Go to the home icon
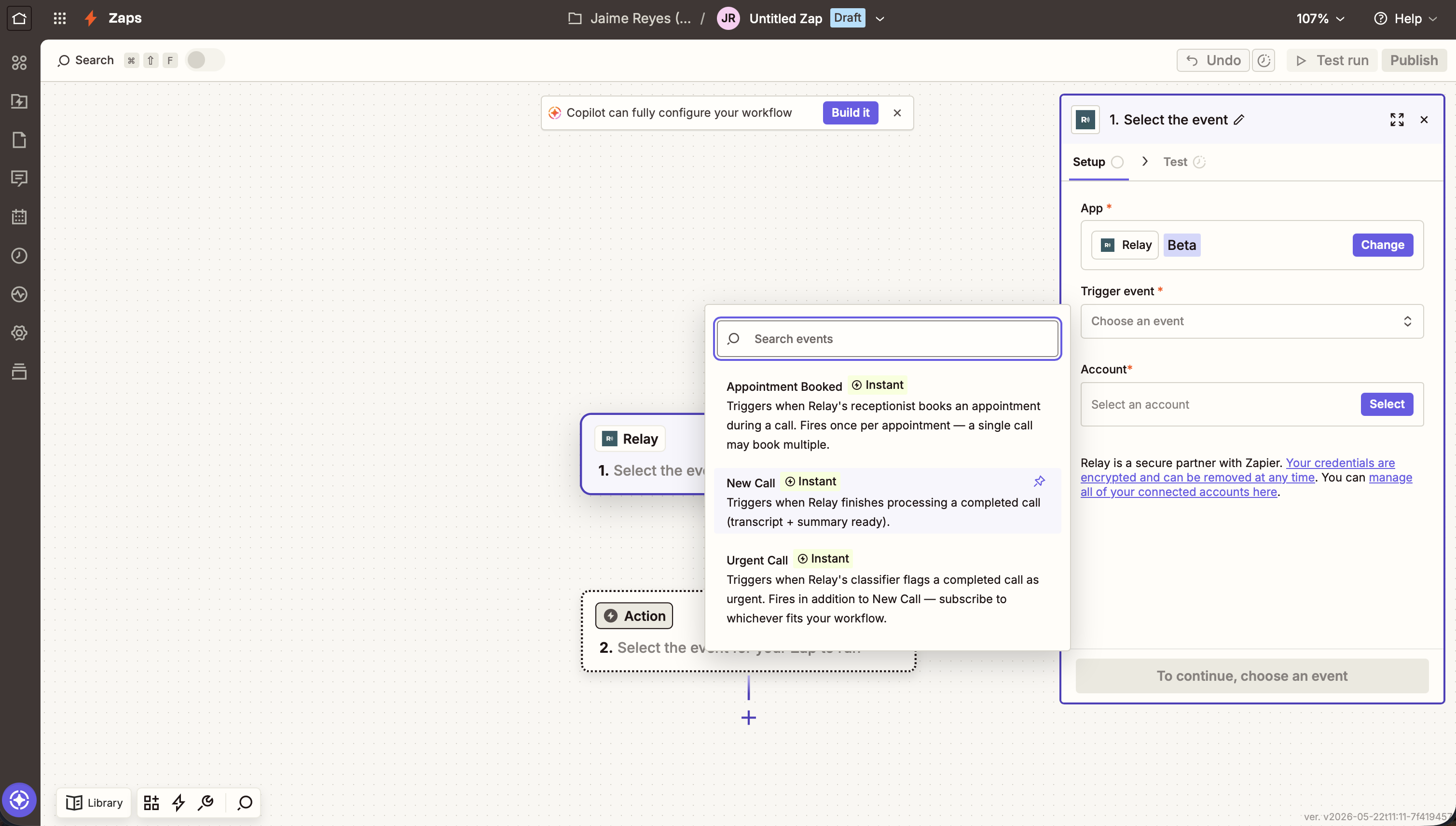 click(19, 18)
